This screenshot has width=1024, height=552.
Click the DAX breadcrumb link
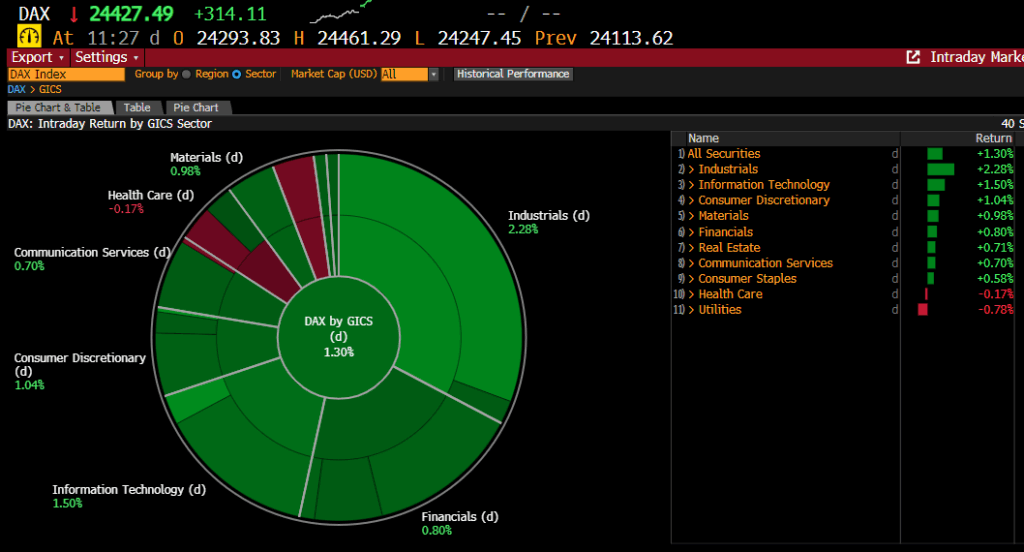coord(16,89)
